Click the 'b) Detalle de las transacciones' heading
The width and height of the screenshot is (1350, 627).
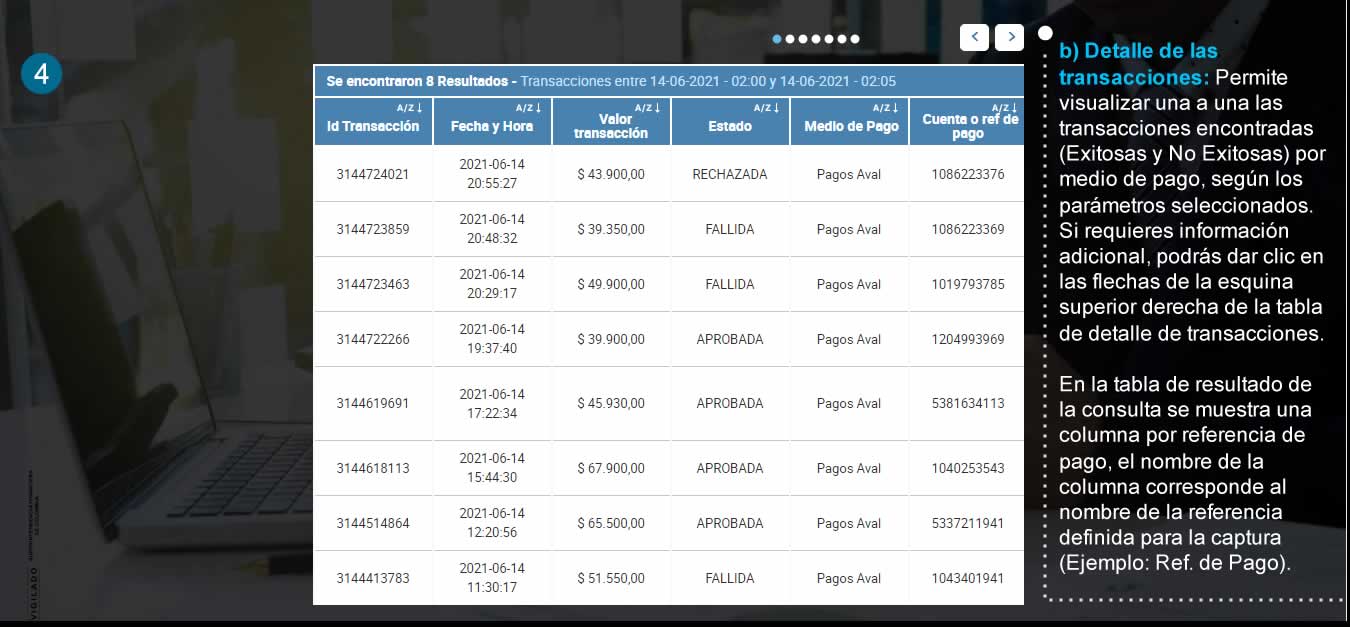[x=1138, y=64]
